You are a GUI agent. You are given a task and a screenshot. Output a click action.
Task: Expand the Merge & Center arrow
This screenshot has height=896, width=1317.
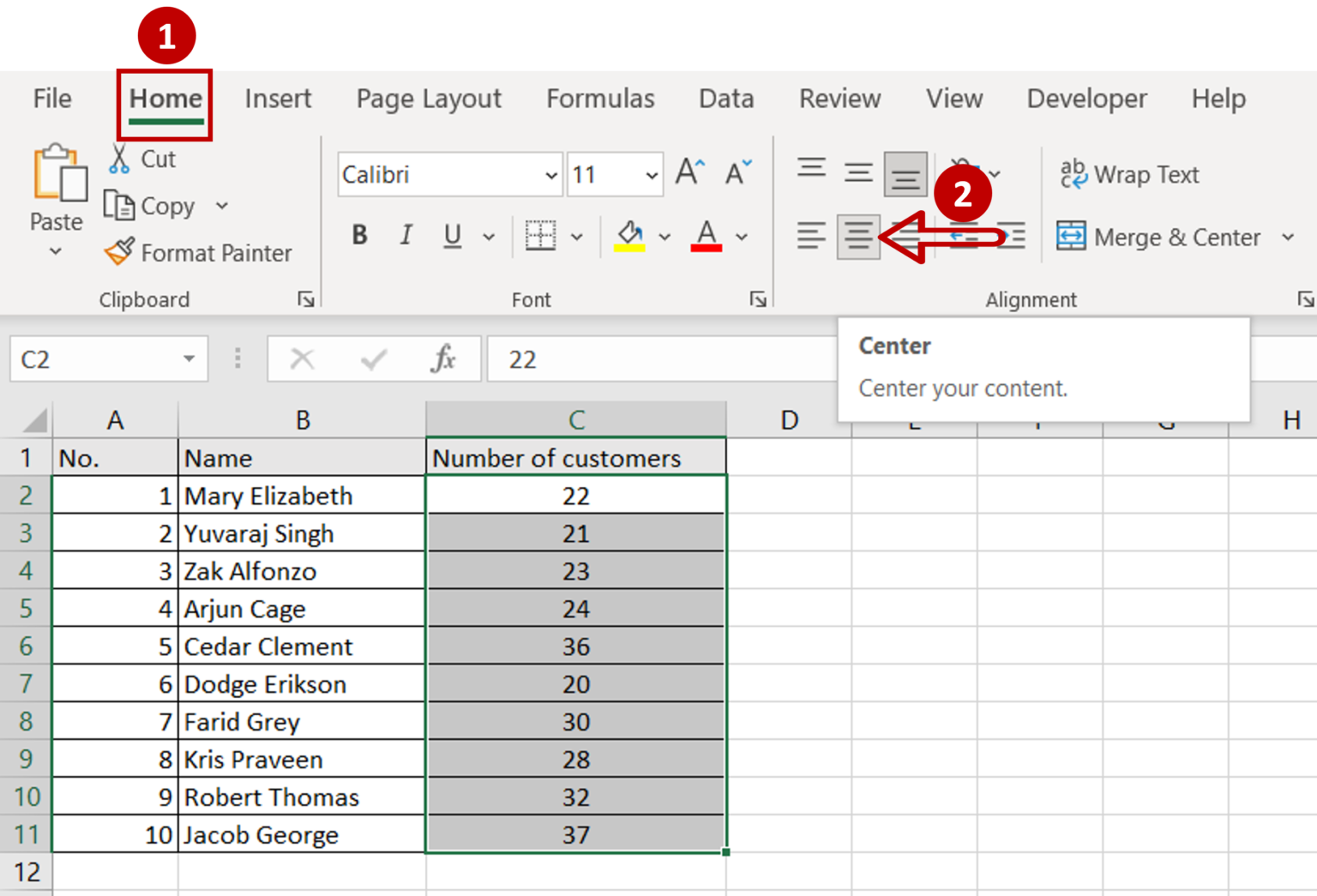(1288, 237)
